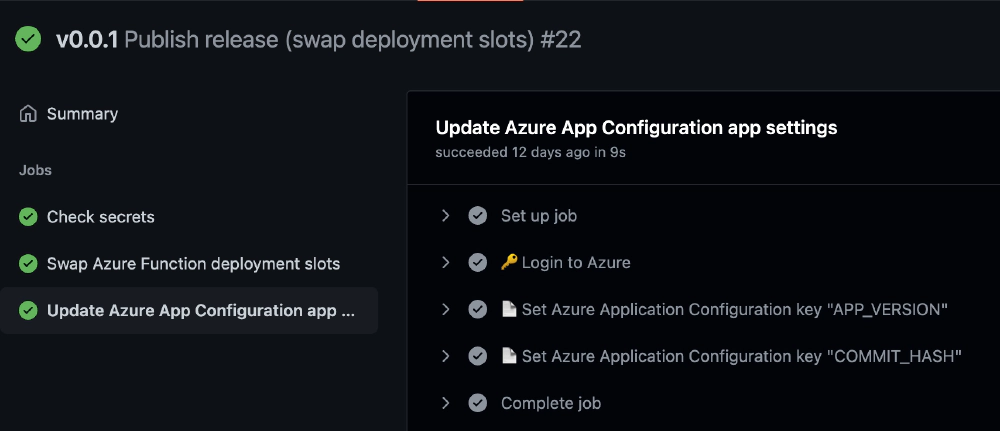Click the Publish release (swap deployment slots) #22 title
Viewport: 1000px width, 431px height.
[353, 40]
